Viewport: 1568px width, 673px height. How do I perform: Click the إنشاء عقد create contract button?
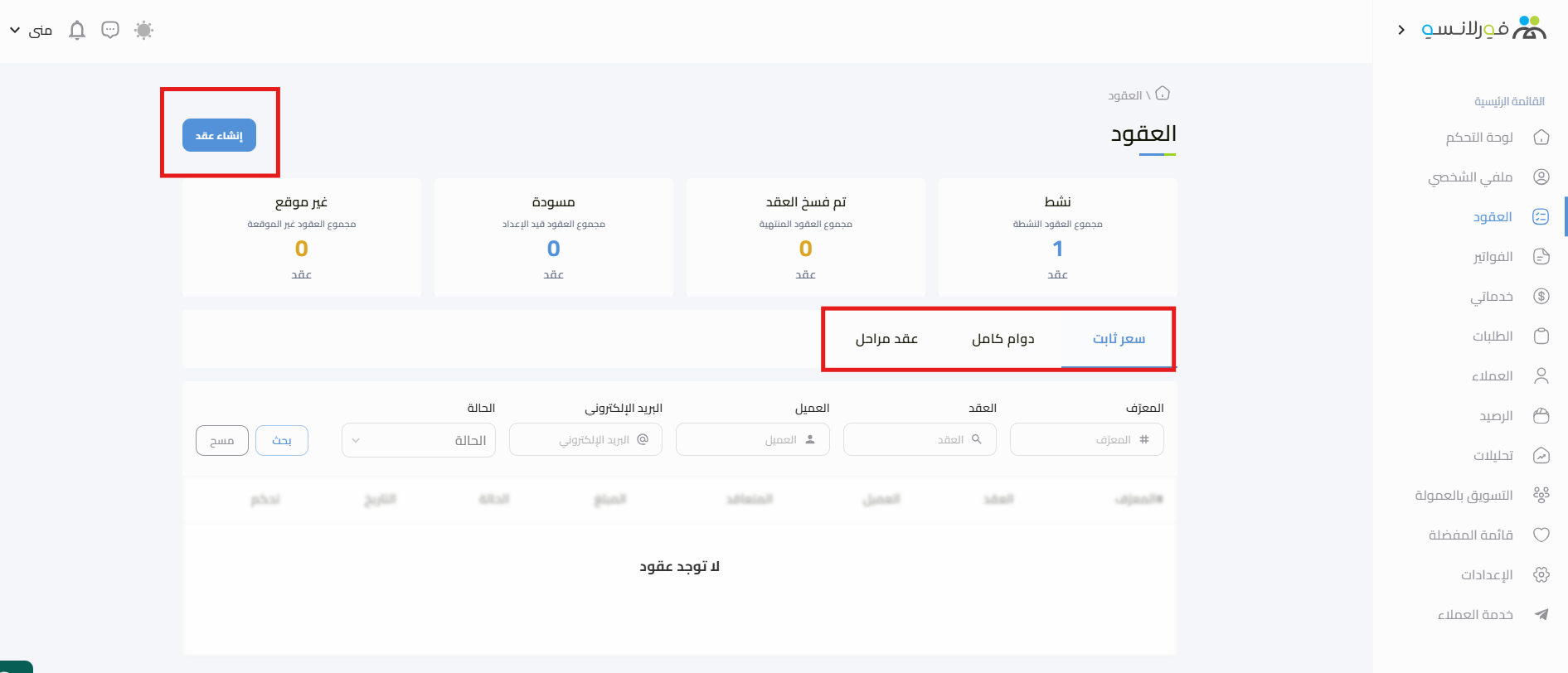pyautogui.click(x=219, y=135)
